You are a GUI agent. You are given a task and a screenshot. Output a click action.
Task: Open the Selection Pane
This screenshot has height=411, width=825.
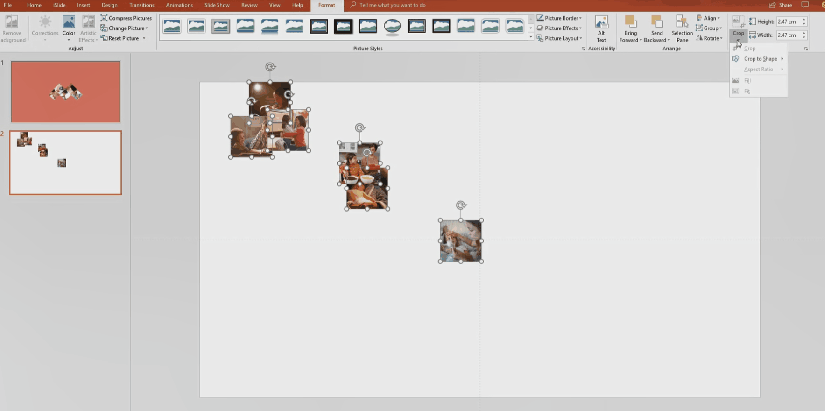tap(682, 29)
